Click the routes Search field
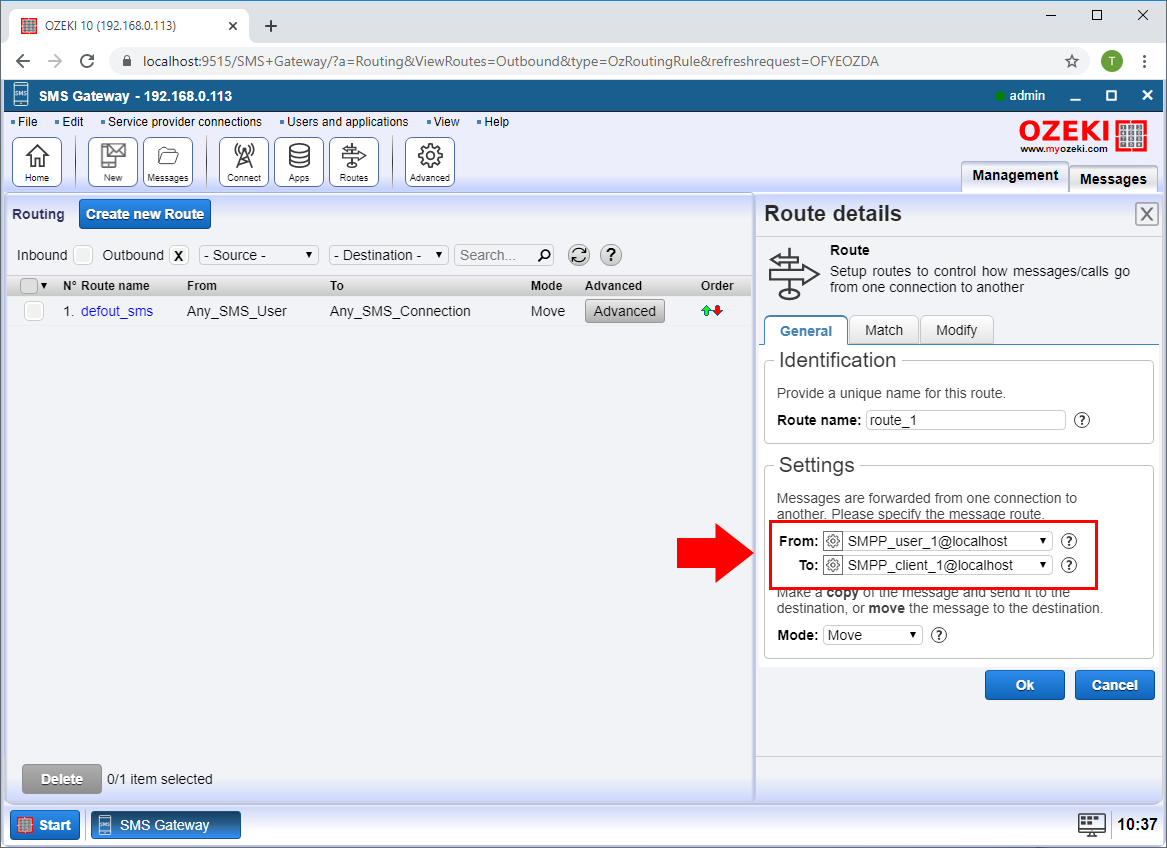Screen dimensions: 1167x848 click(496, 255)
